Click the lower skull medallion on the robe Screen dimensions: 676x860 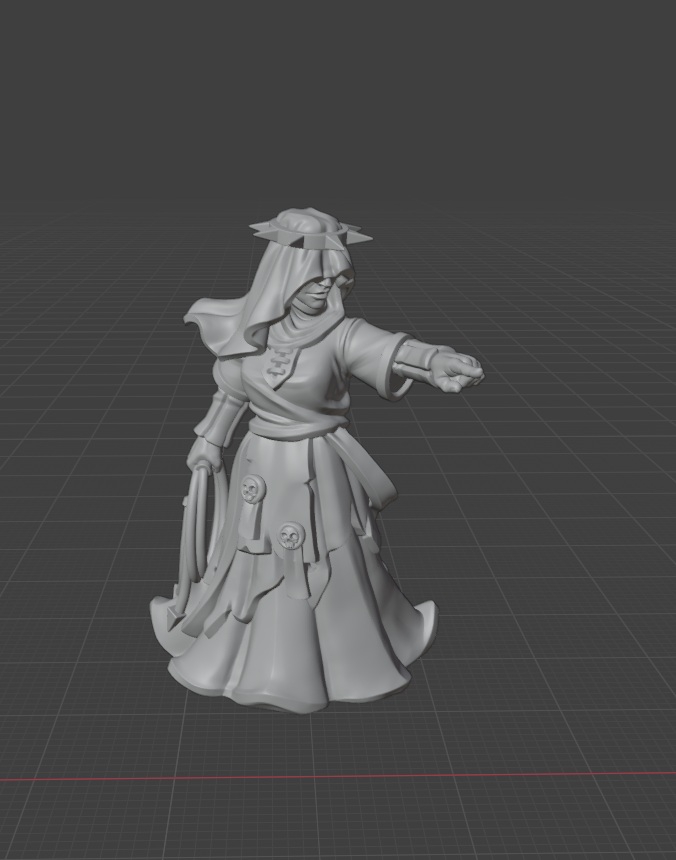pos(289,537)
